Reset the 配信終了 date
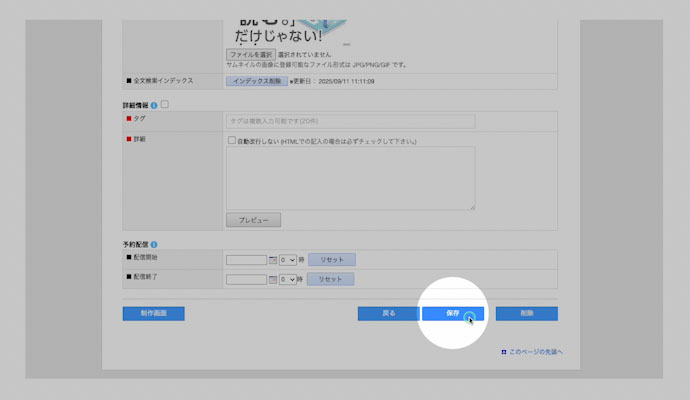The image size is (690, 400). tap(331, 280)
